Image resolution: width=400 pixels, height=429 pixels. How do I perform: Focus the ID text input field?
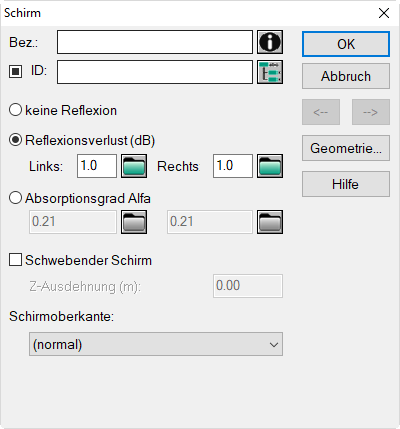tap(155, 72)
